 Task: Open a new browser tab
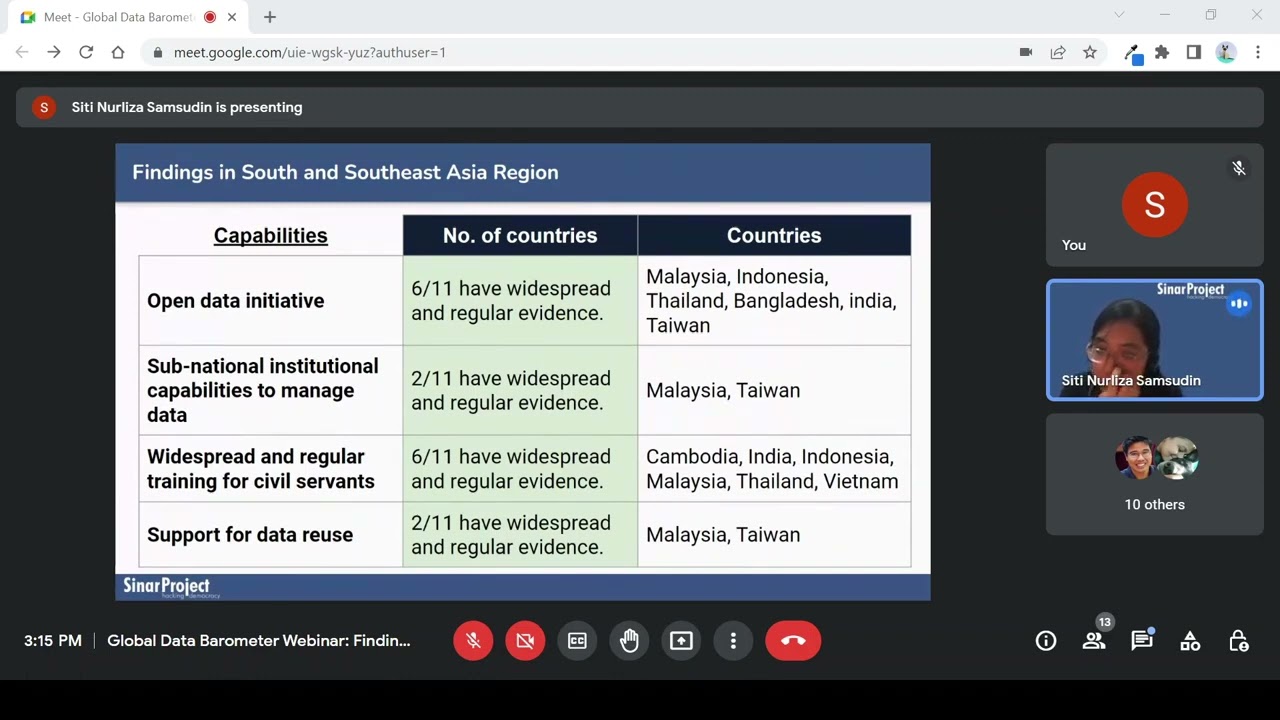(x=270, y=17)
